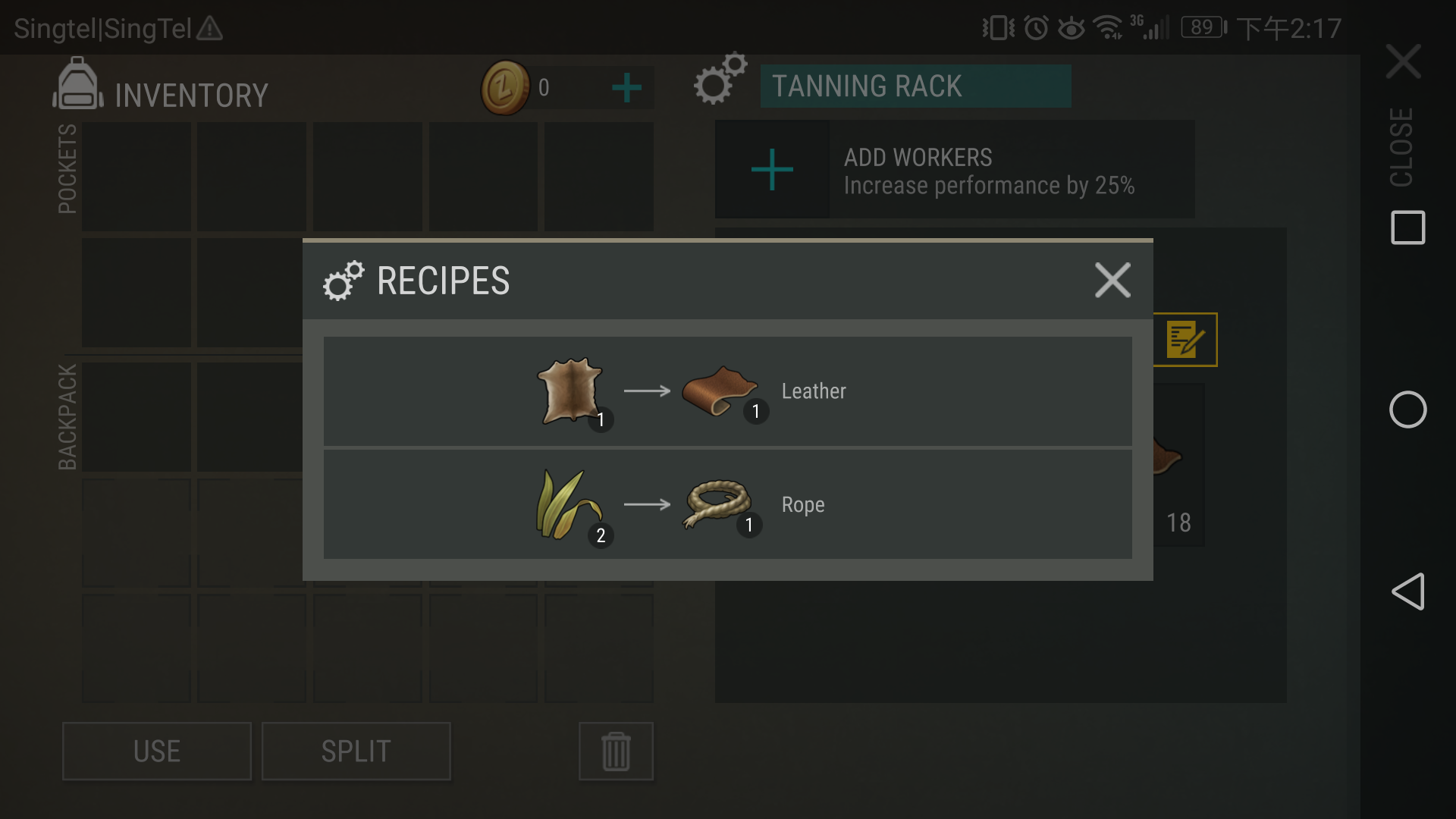The height and width of the screenshot is (819, 1456).
Task: Click the animal hide ingredient icon
Action: tap(570, 391)
